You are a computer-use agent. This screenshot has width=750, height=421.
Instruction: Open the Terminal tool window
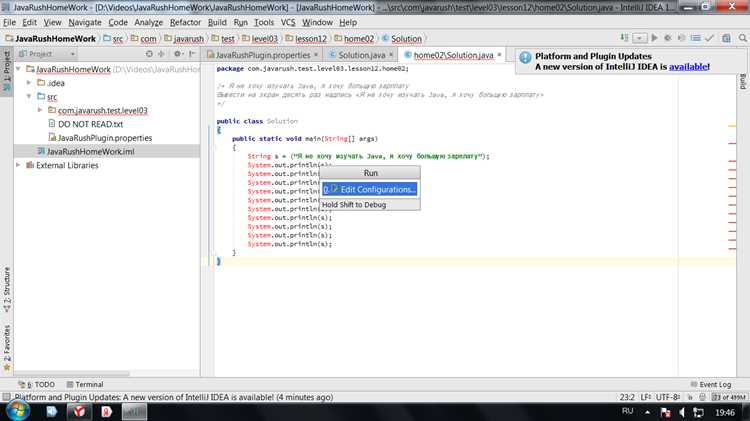(85, 384)
